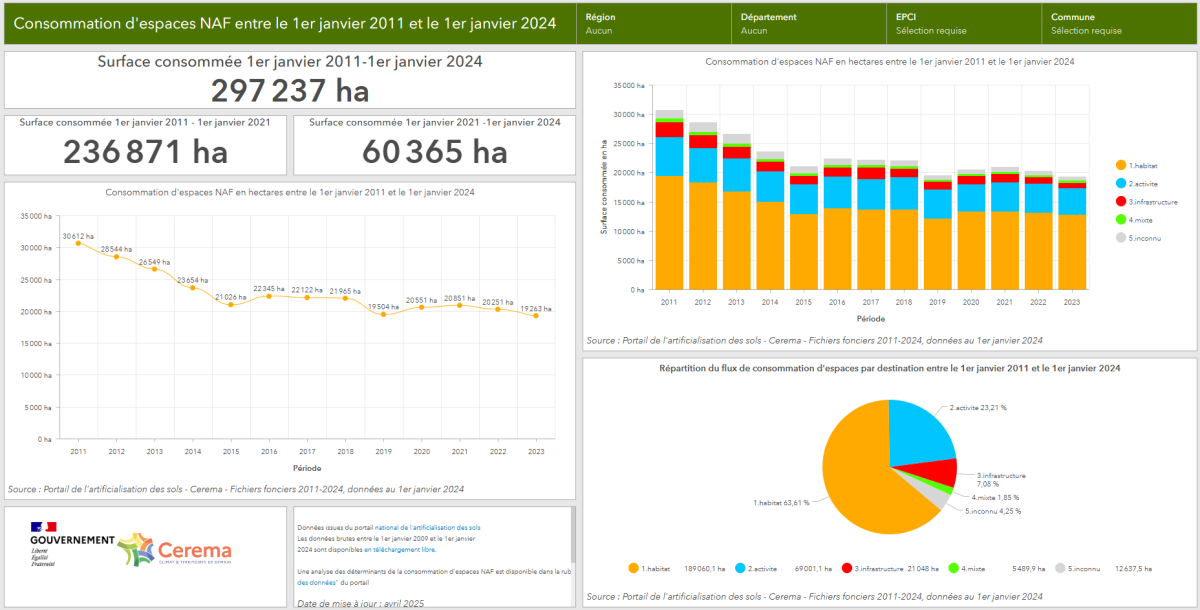The image size is (1200, 610).
Task: Click the scrollbar in the data notes panel
Action: (x=573, y=535)
